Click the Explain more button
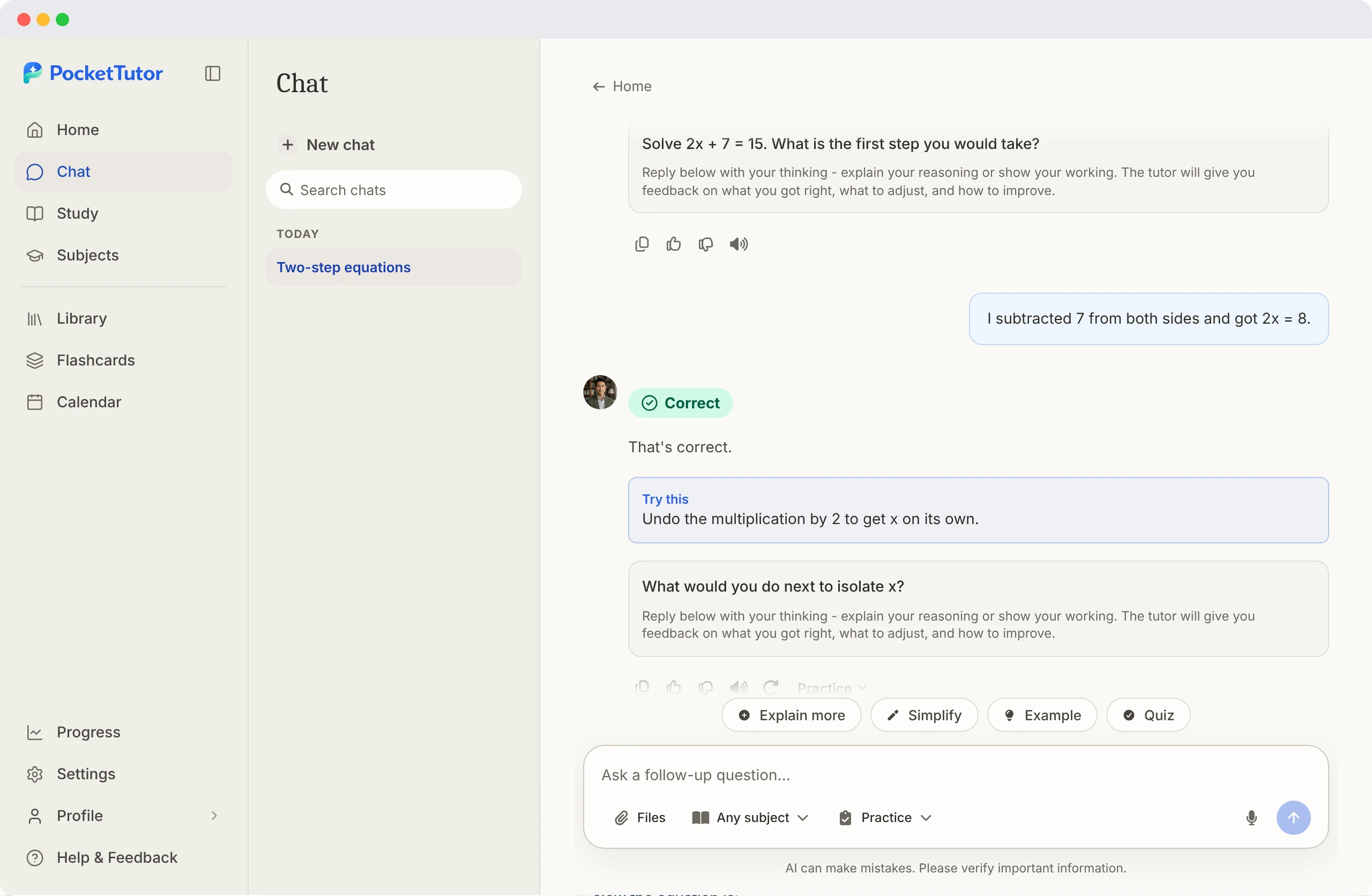This screenshot has height=896, width=1372. (791, 715)
